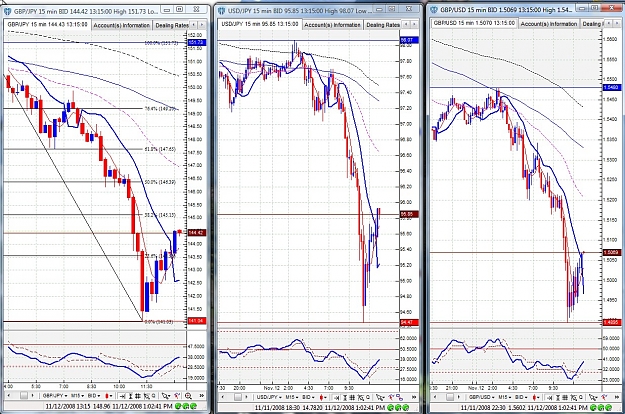Open the GBP/USD symbol dropdown in toolbar
This screenshot has width=625, height=414.
482,397
